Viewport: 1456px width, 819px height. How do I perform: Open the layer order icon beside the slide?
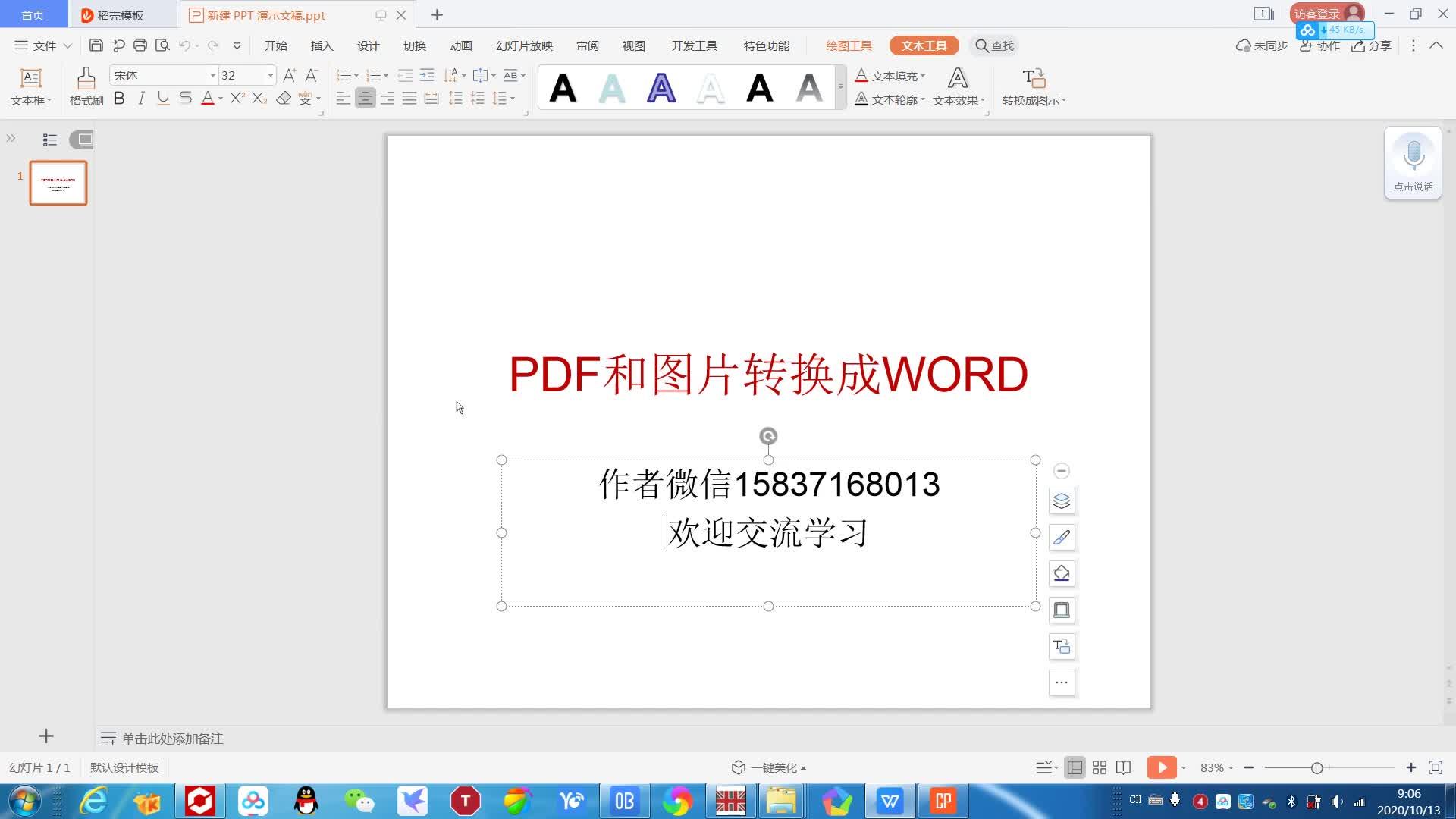(1061, 500)
